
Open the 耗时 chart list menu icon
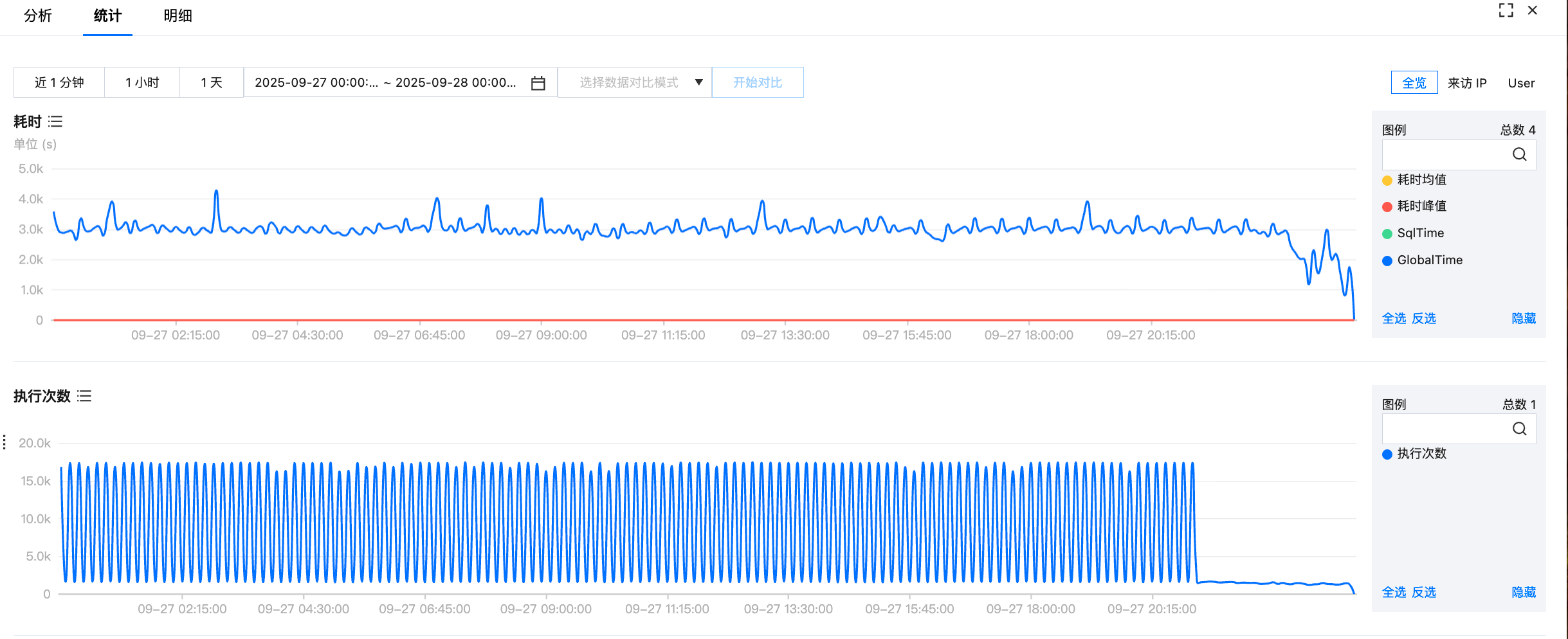click(55, 122)
